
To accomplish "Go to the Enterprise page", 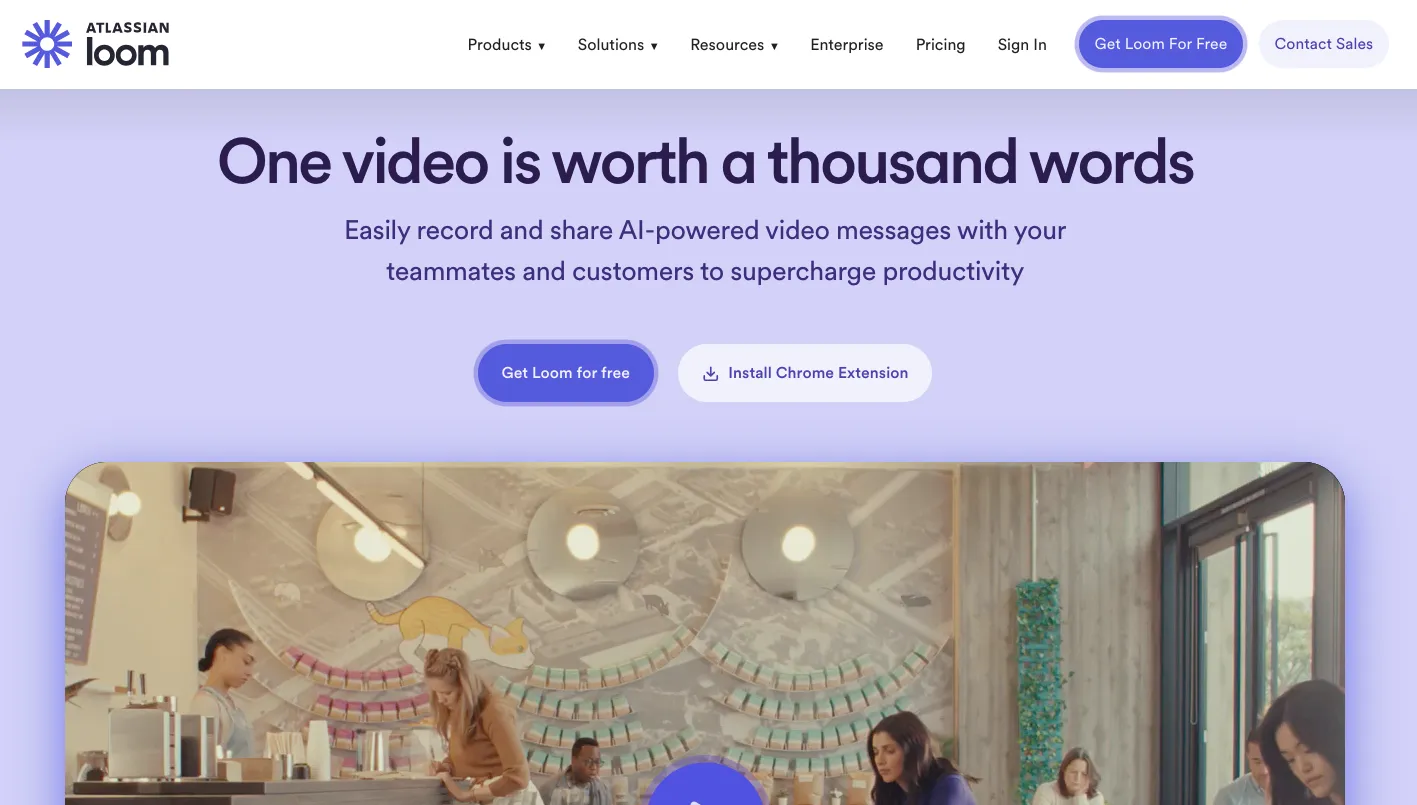I will (847, 45).
